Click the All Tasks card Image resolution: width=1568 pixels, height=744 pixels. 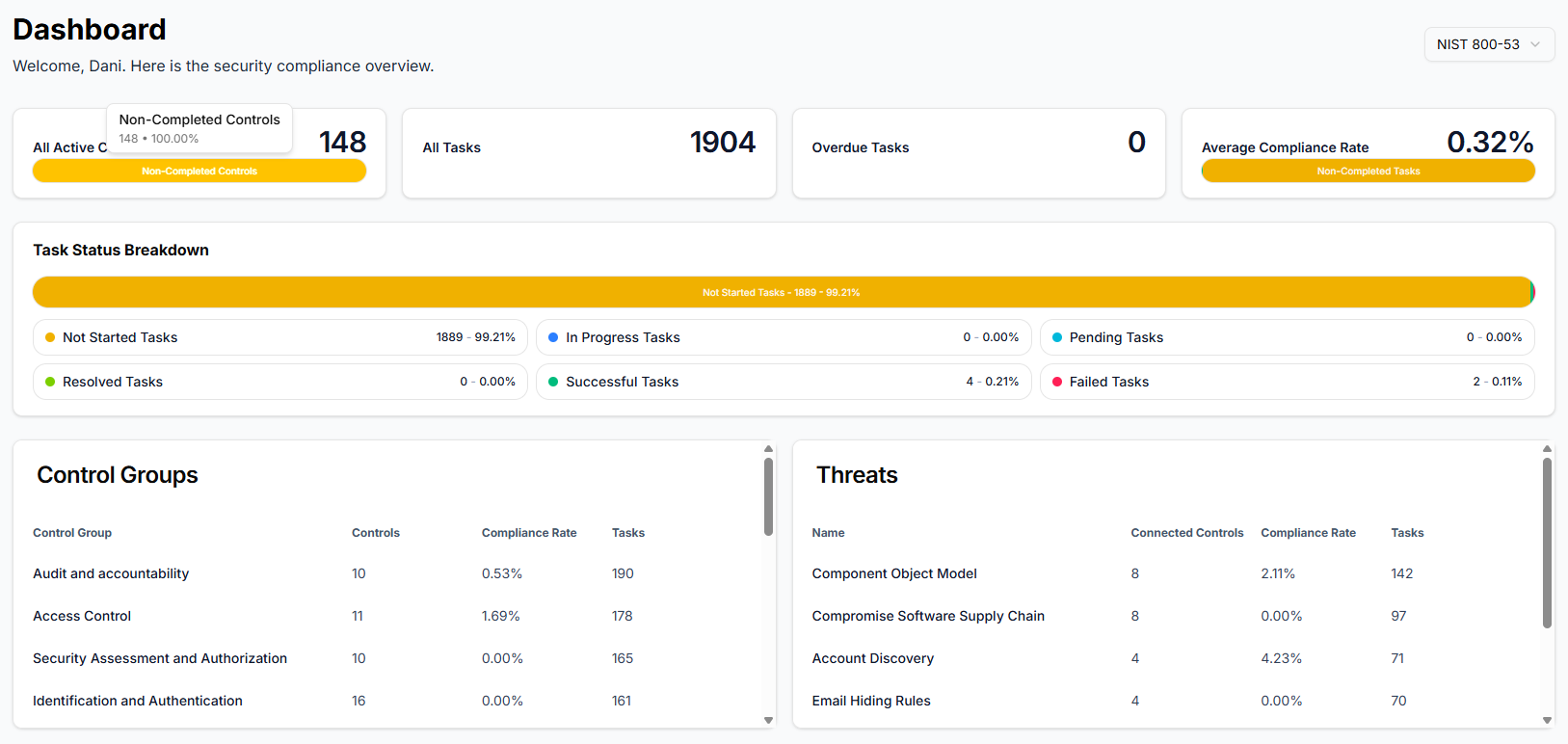(x=589, y=153)
